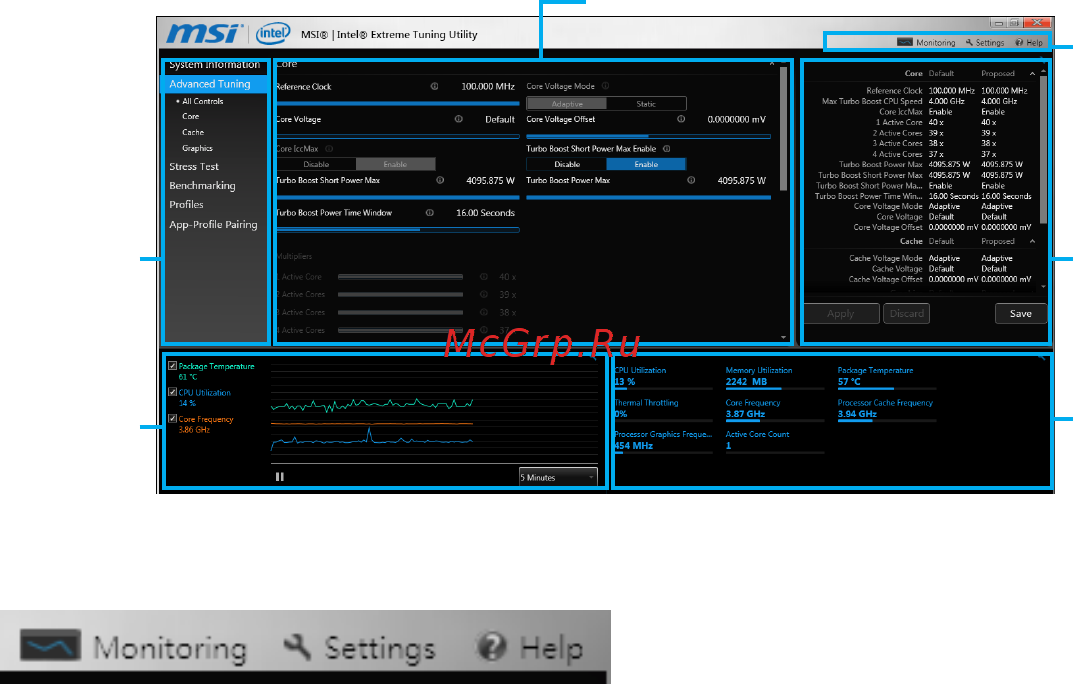Open System Information page
The height and width of the screenshot is (684, 1073).
point(214,64)
